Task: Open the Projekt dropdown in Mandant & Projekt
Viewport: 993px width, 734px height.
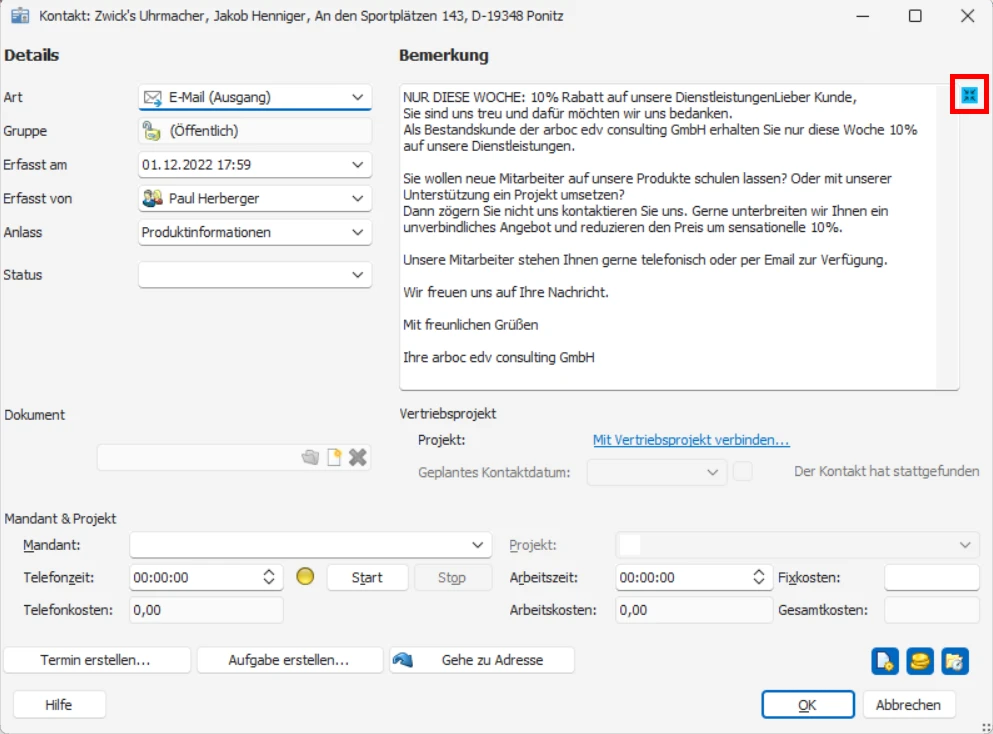Action: click(965, 545)
